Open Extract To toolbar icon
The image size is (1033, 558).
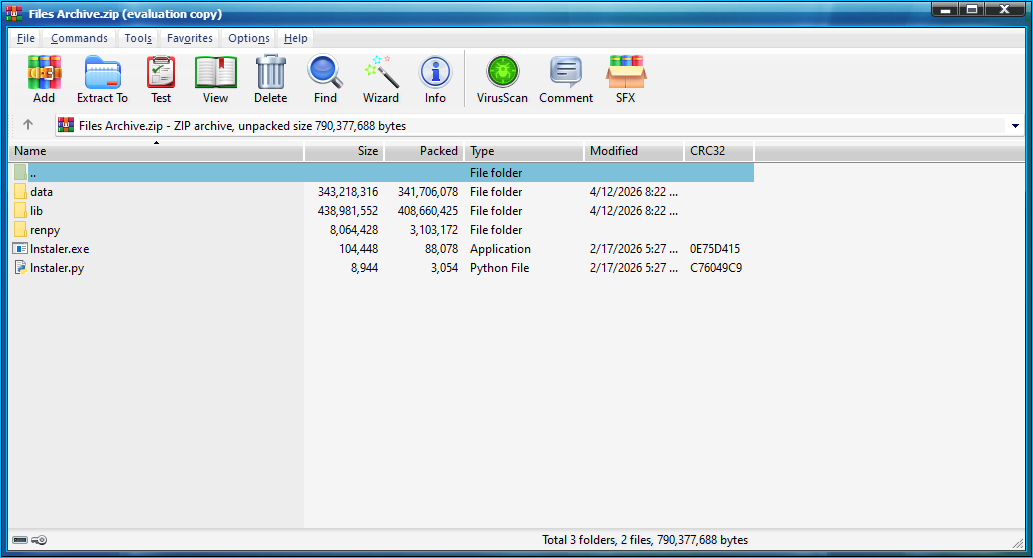click(x=103, y=72)
